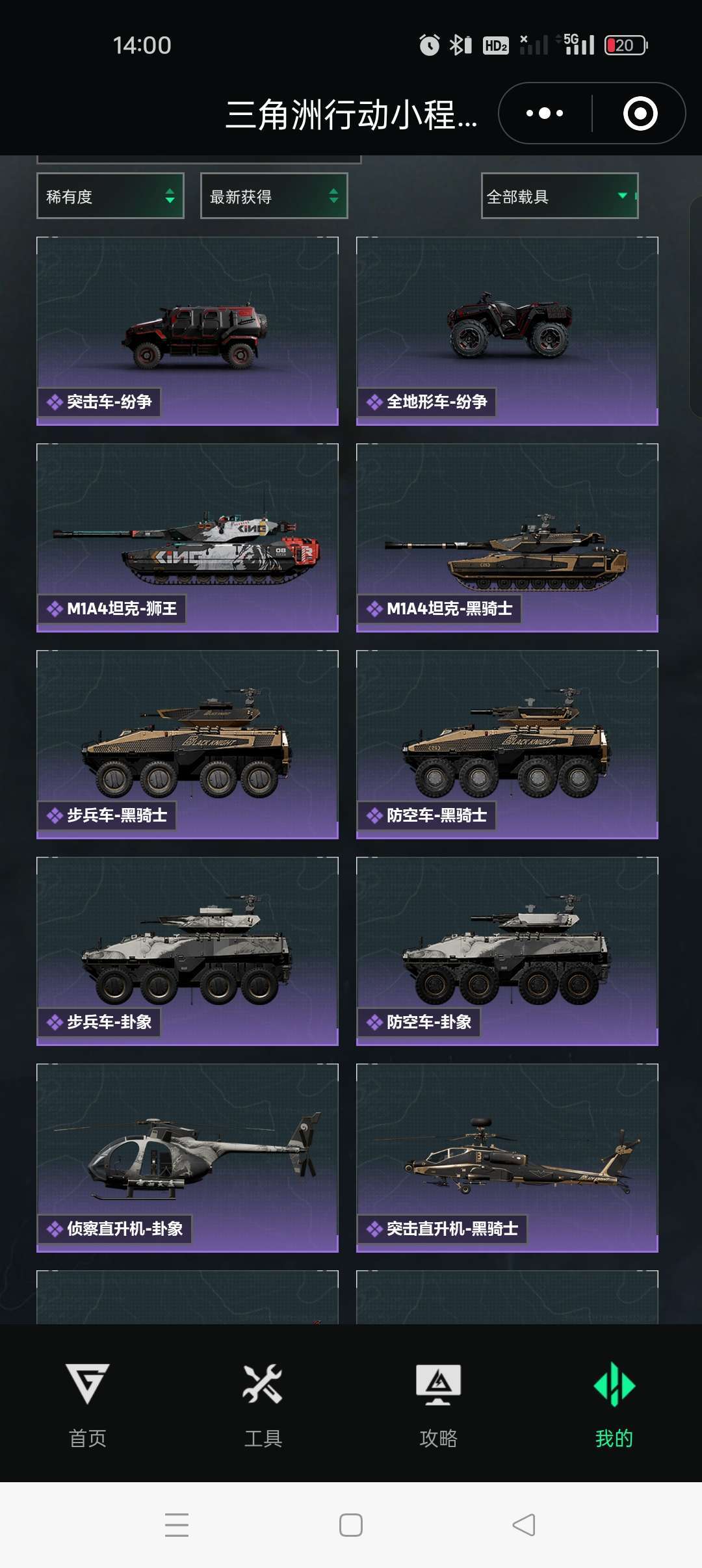Open the M1A4坦克-黑骑士 tank skin

pyautogui.click(x=507, y=538)
